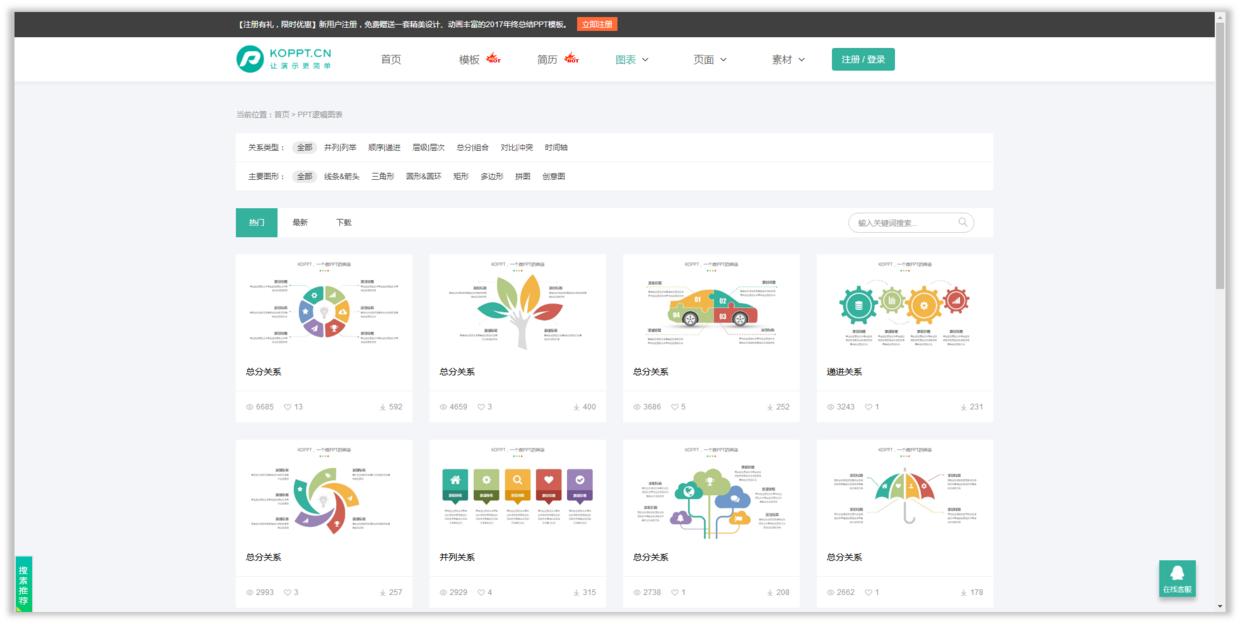Filter relation type by 对比|冲突

tap(517, 147)
